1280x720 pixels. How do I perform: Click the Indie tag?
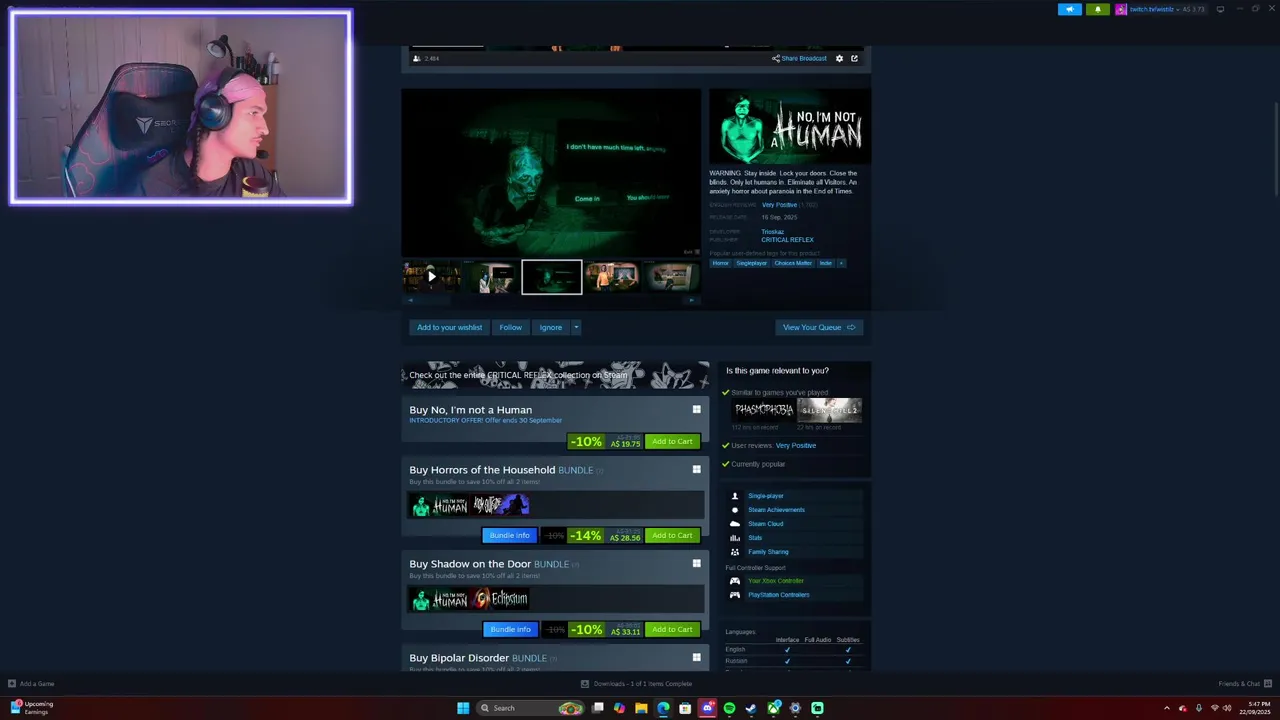[826, 263]
